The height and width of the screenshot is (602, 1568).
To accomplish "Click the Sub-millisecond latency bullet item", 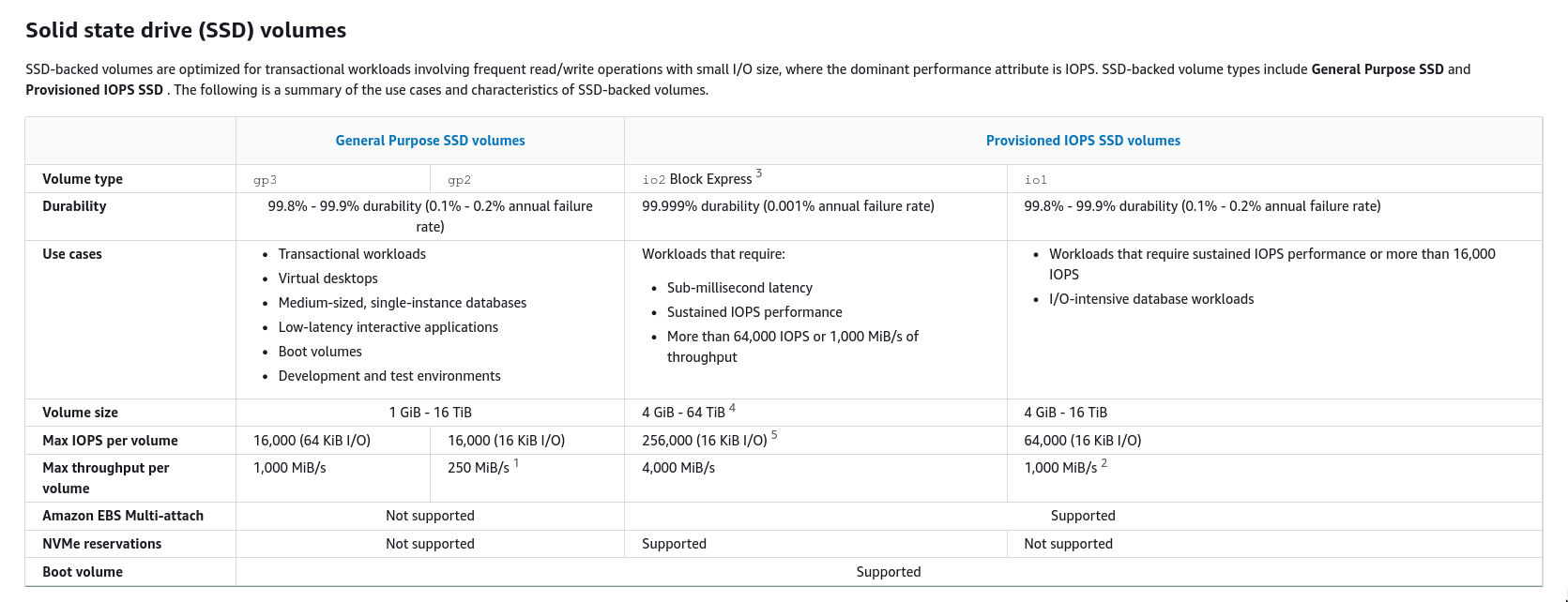I will pos(739,288).
